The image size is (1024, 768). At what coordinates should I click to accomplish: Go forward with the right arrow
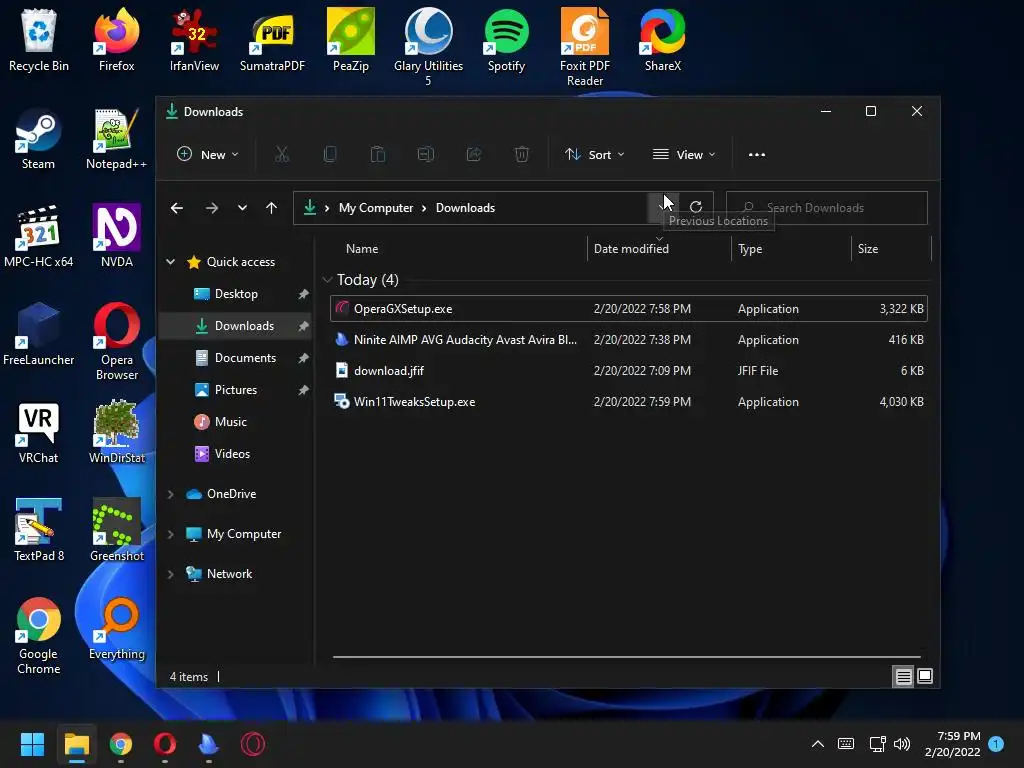pos(212,208)
